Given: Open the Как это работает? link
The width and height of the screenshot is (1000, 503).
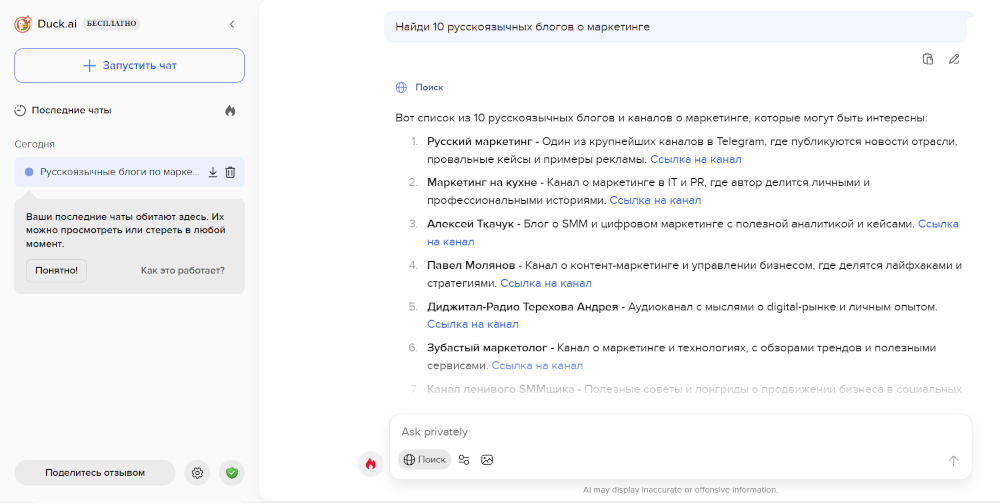Looking at the screenshot, I should 182,270.
